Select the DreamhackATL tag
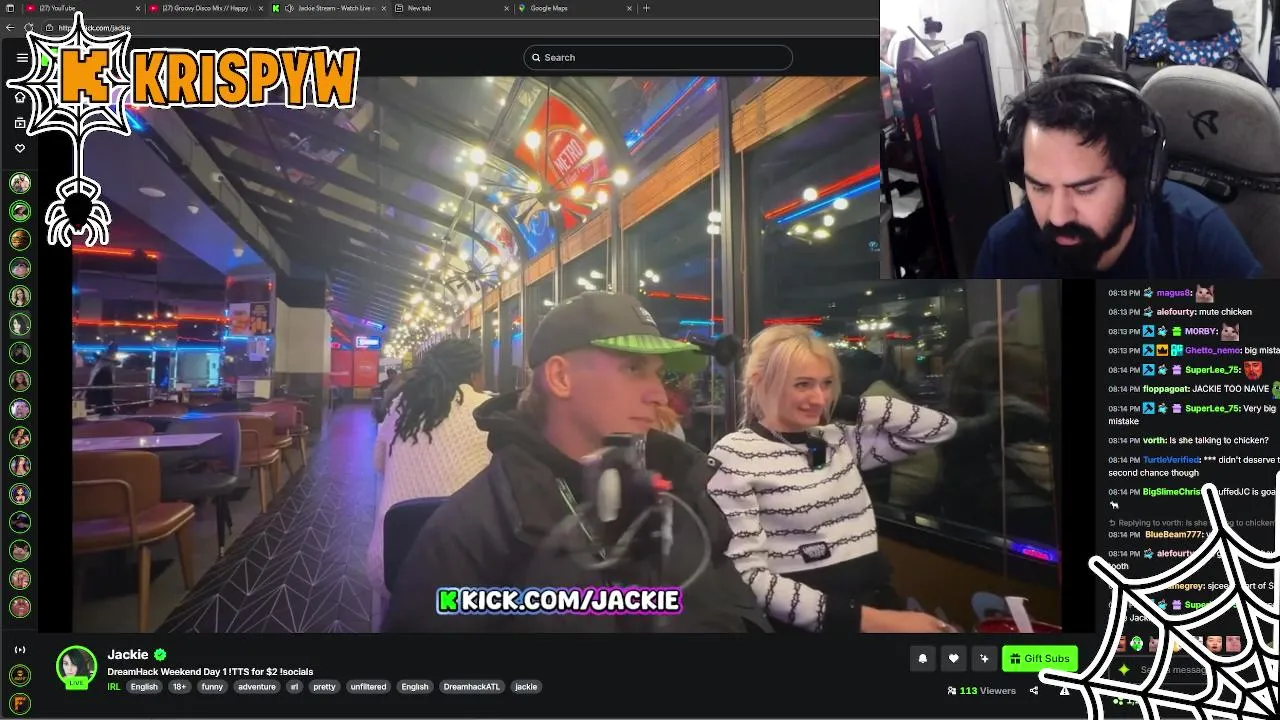 pos(470,687)
